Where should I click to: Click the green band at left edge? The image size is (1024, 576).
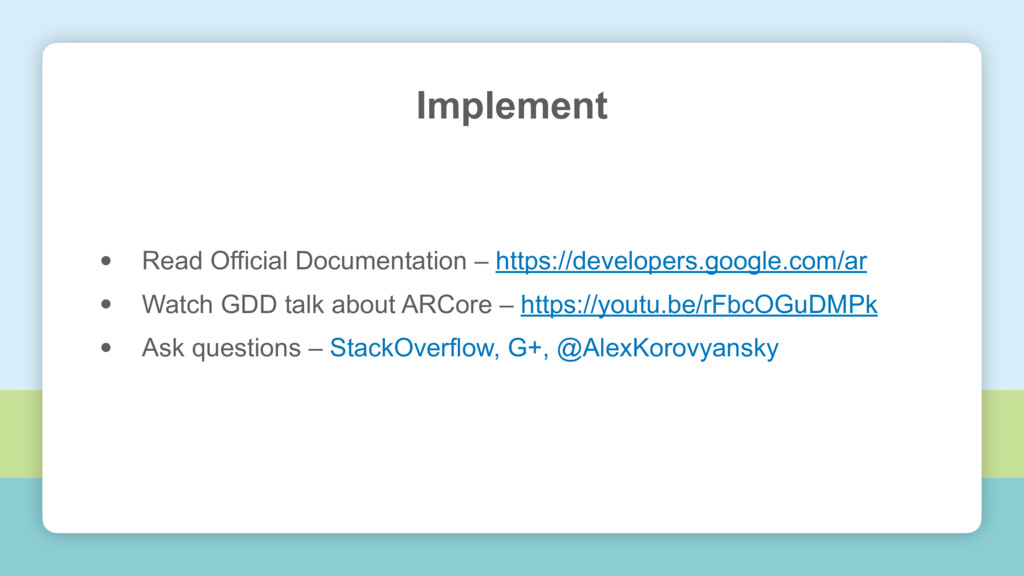tap(21, 434)
